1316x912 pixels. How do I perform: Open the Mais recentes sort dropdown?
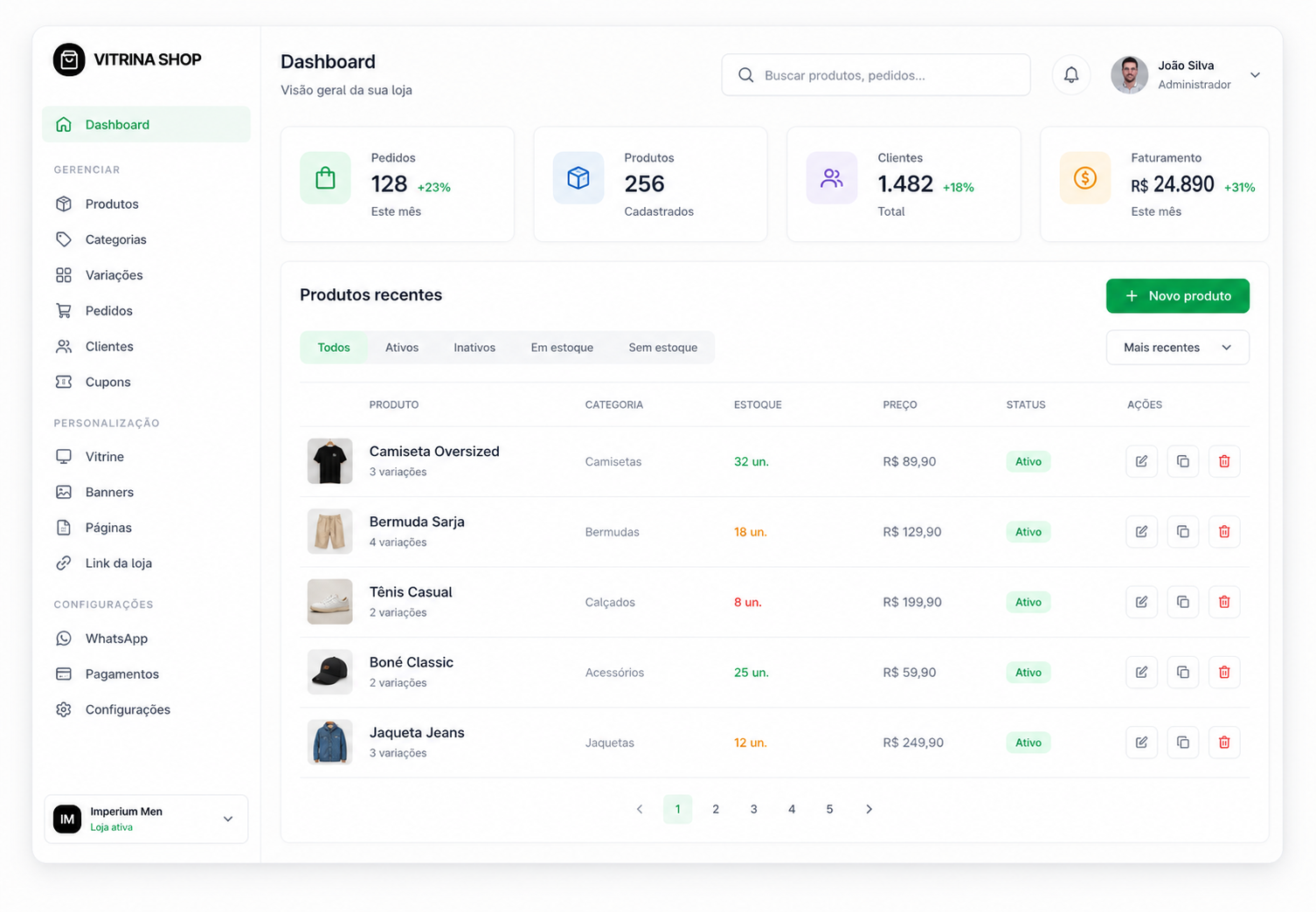(x=1177, y=347)
